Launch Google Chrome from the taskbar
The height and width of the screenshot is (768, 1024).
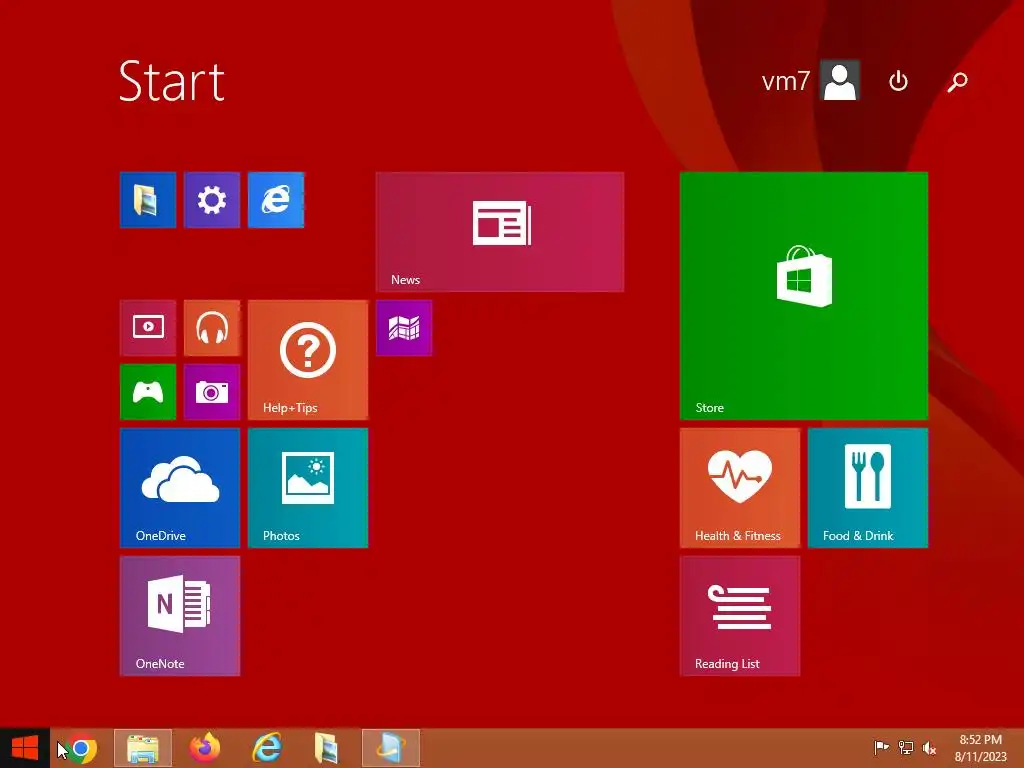81,748
